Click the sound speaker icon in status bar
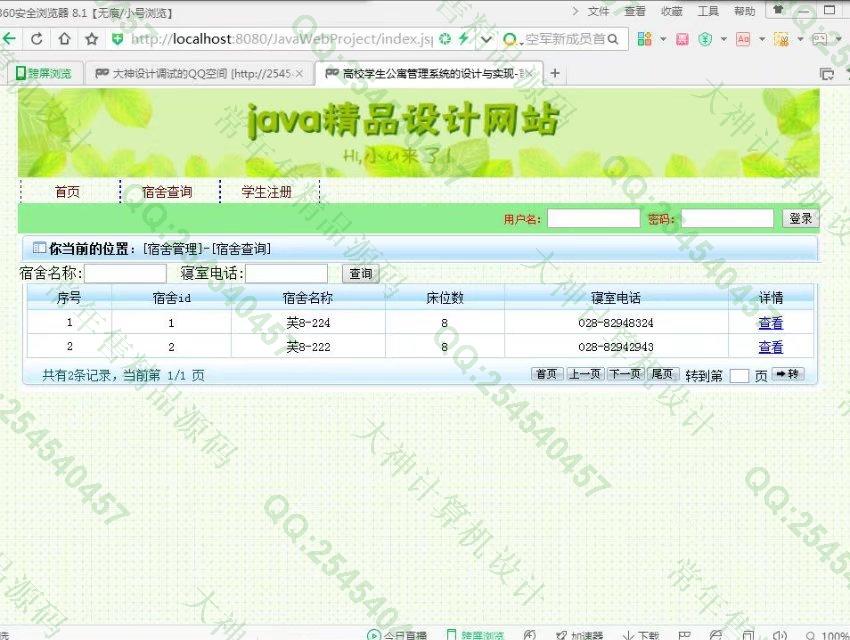 pos(780,634)
